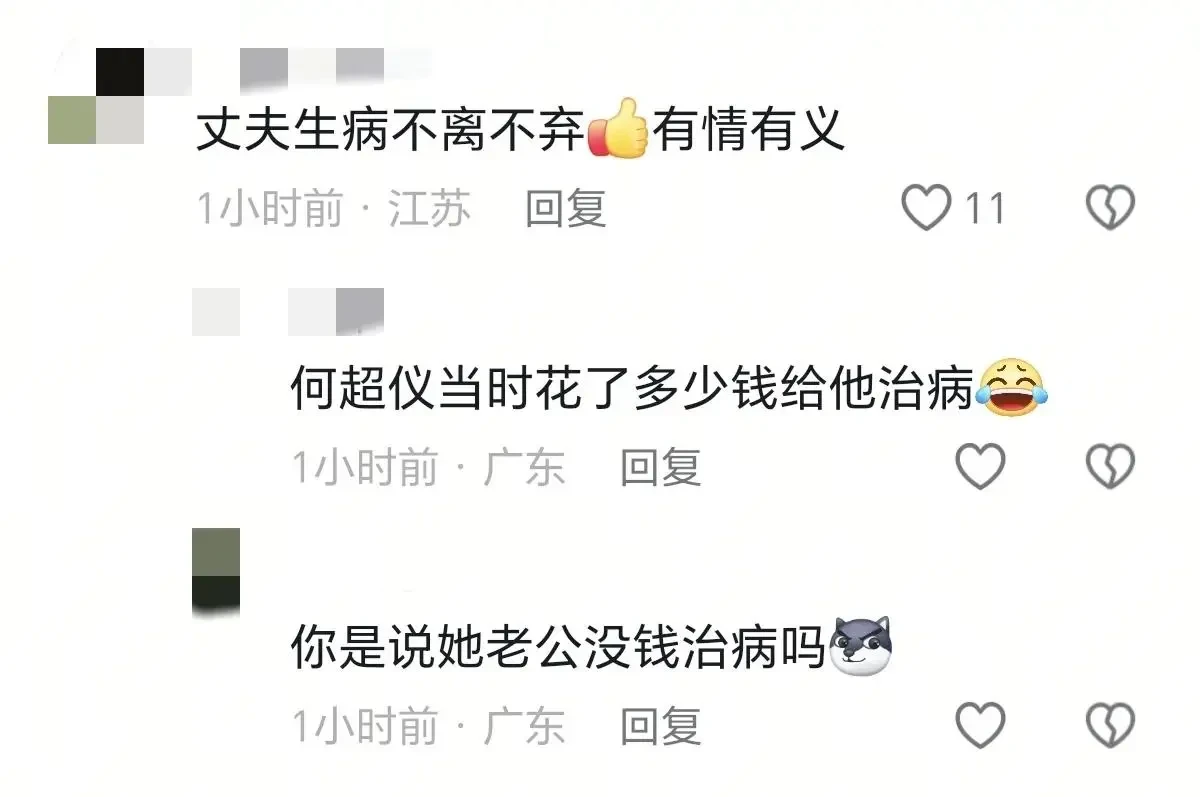Viewport: 1200px width, 797px height.
Task: Open avatar of the 何超仪 comment's author
Action: (x=216, y=312)
